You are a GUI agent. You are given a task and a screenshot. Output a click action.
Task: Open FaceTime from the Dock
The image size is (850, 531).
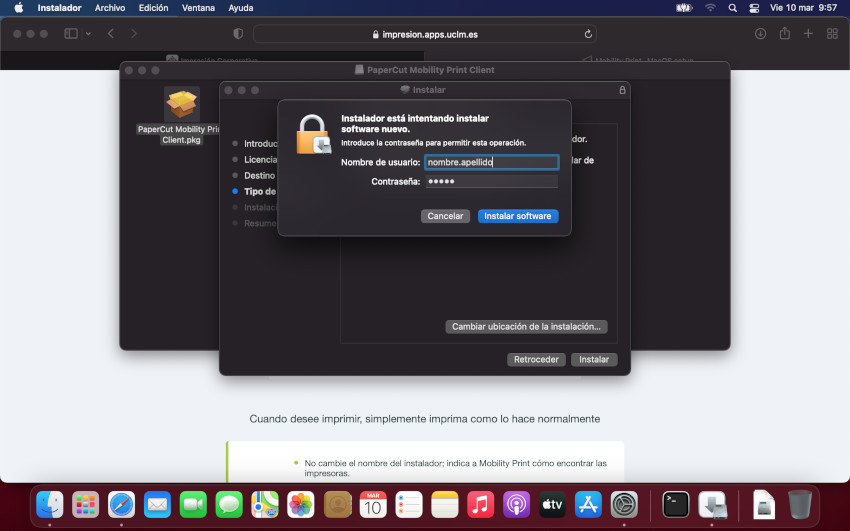tap(193, 504)
